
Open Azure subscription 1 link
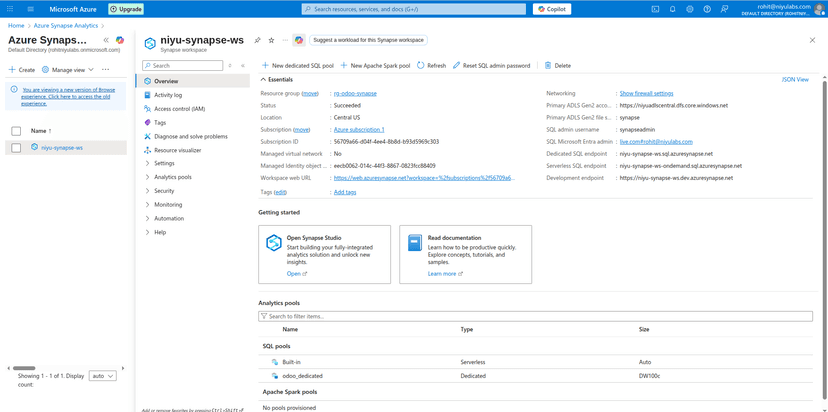point(359,129)
